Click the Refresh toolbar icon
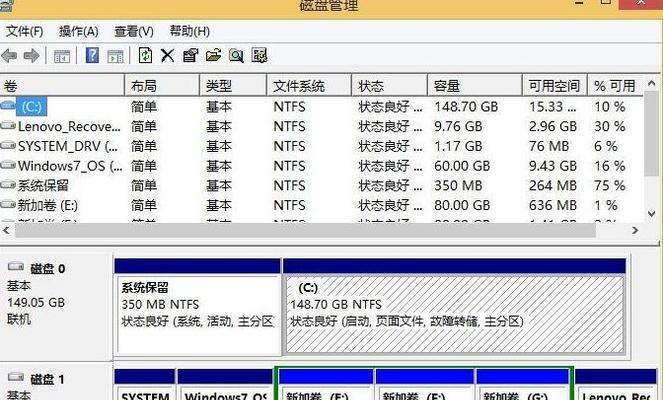 145,55
